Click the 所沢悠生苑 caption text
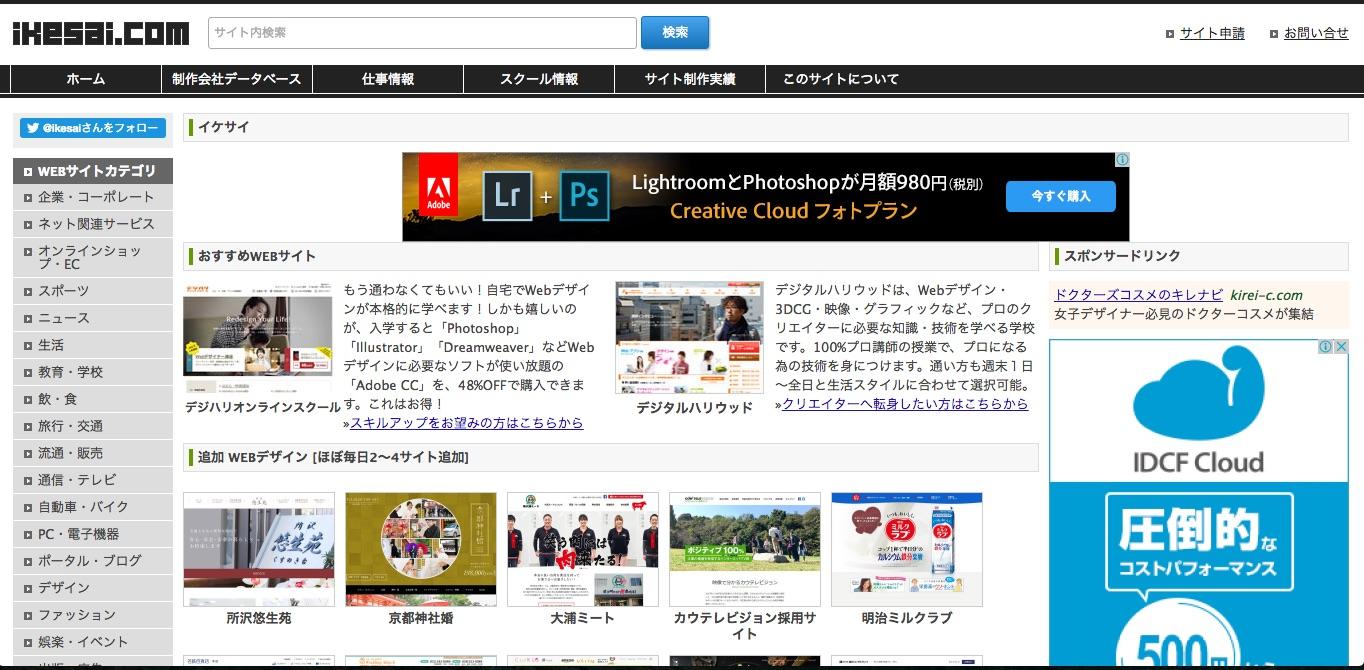The image size is (1364, 670). click(259, 618)
